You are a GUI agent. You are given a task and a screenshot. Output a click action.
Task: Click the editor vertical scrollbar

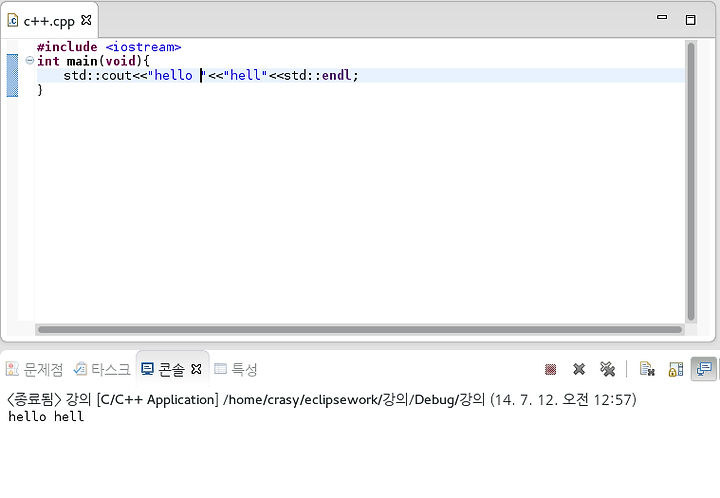pos(691,181)
